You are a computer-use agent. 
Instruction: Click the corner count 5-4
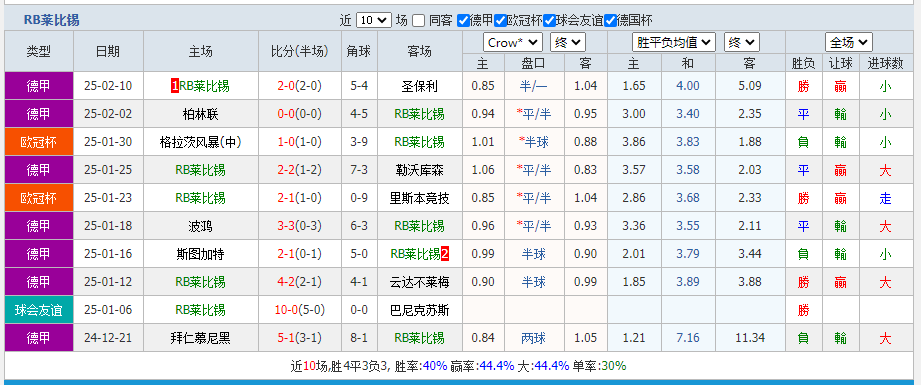point(359,86)
